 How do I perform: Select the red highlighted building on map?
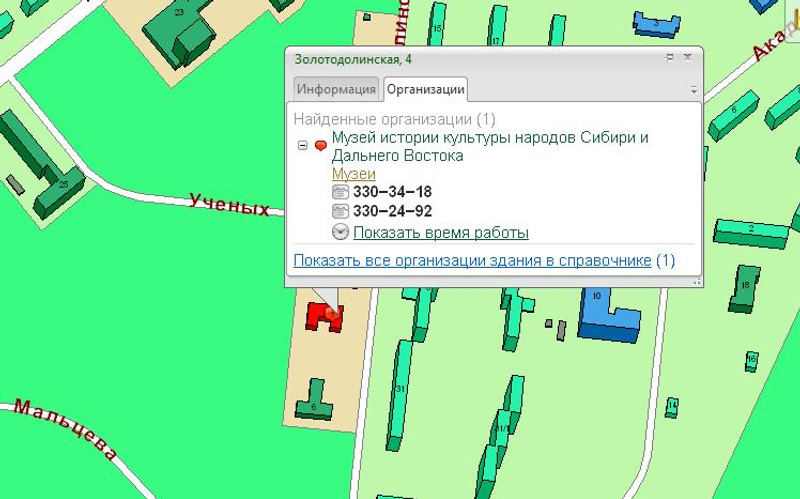324,317
